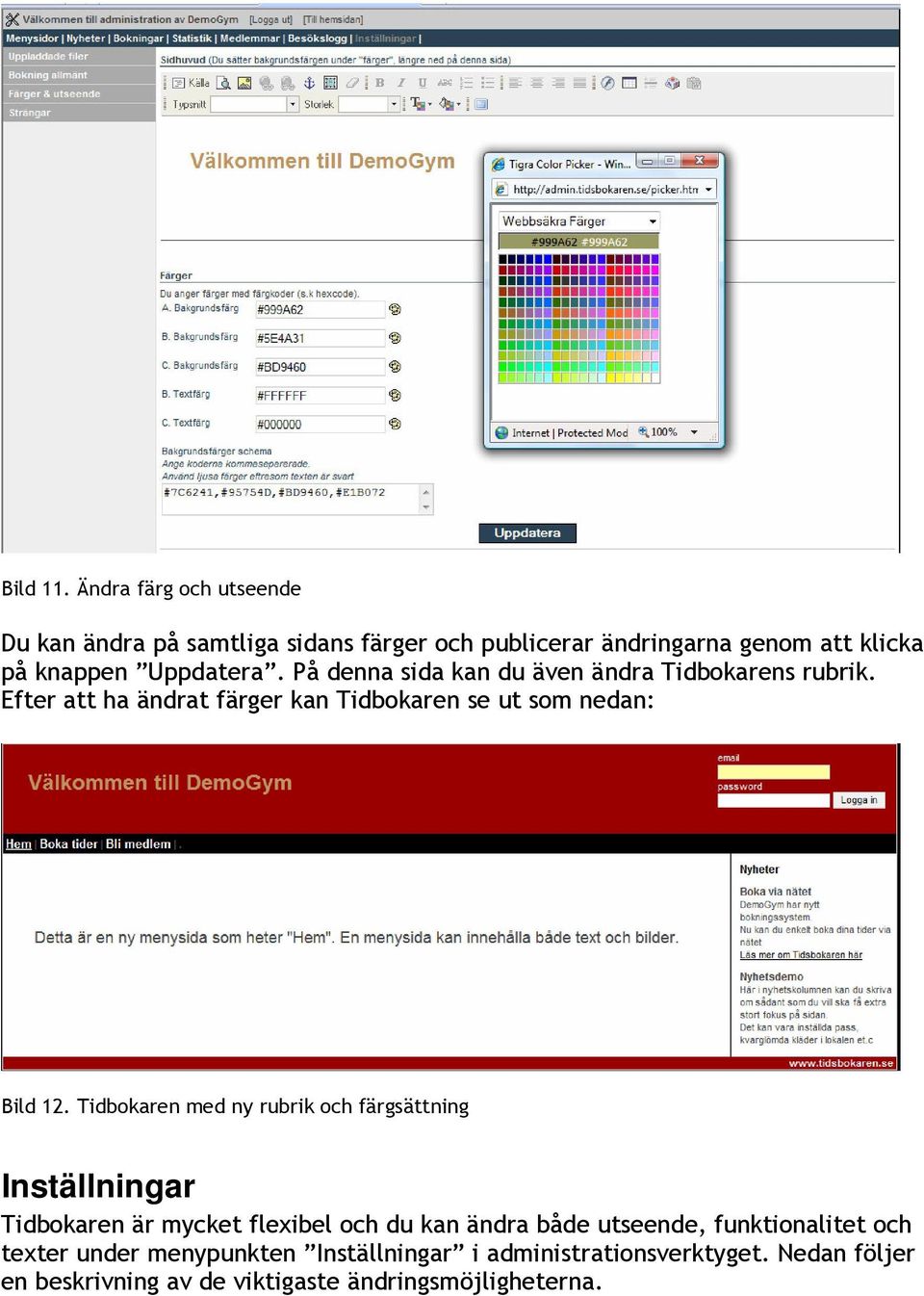Click the preview (magnifier page) toolbar icon

click(x=223, y=84)
